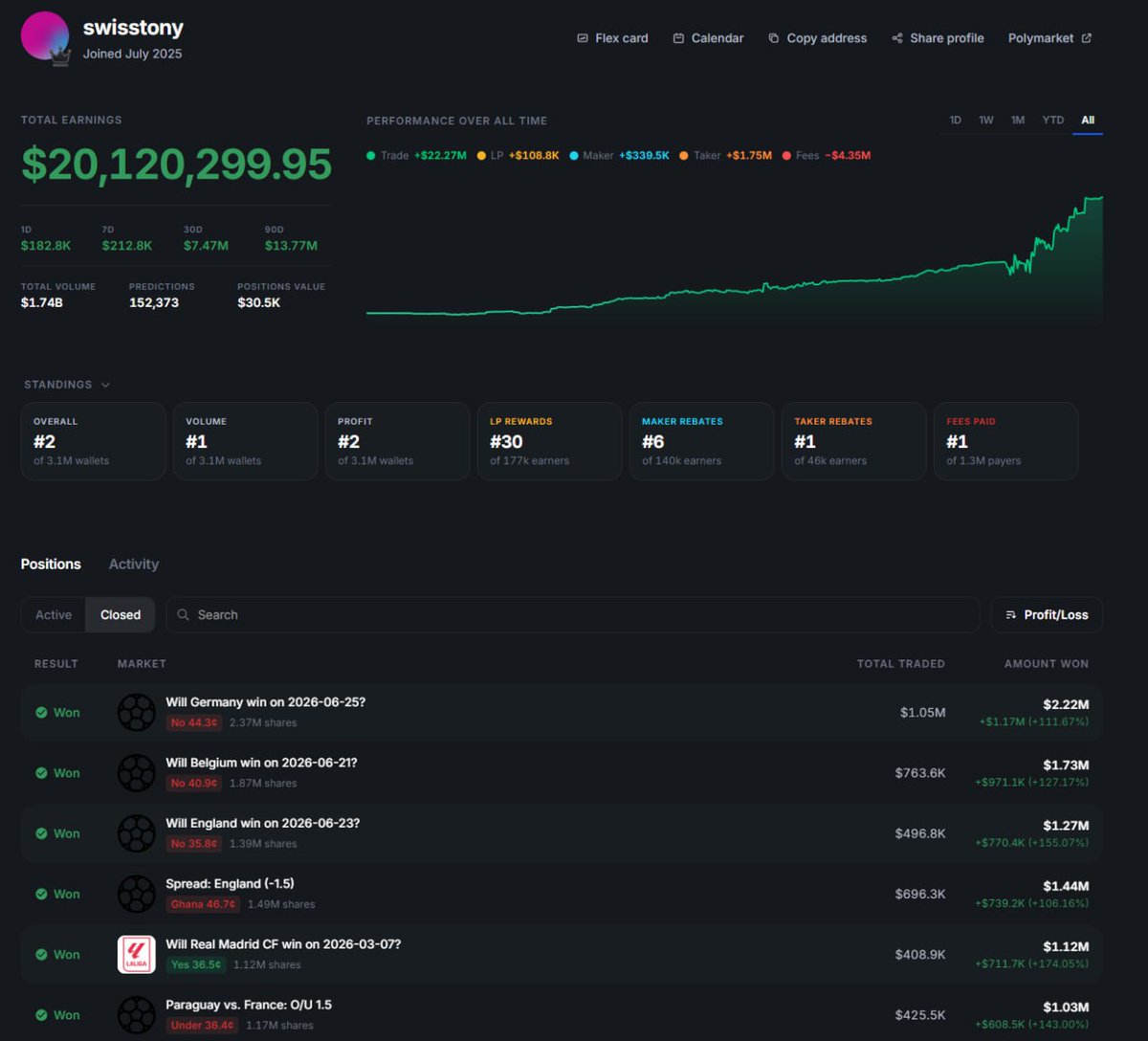1148x1041 pixels.
Task: Click soccer ball icon beside Germany market
Action: (137, 713)
